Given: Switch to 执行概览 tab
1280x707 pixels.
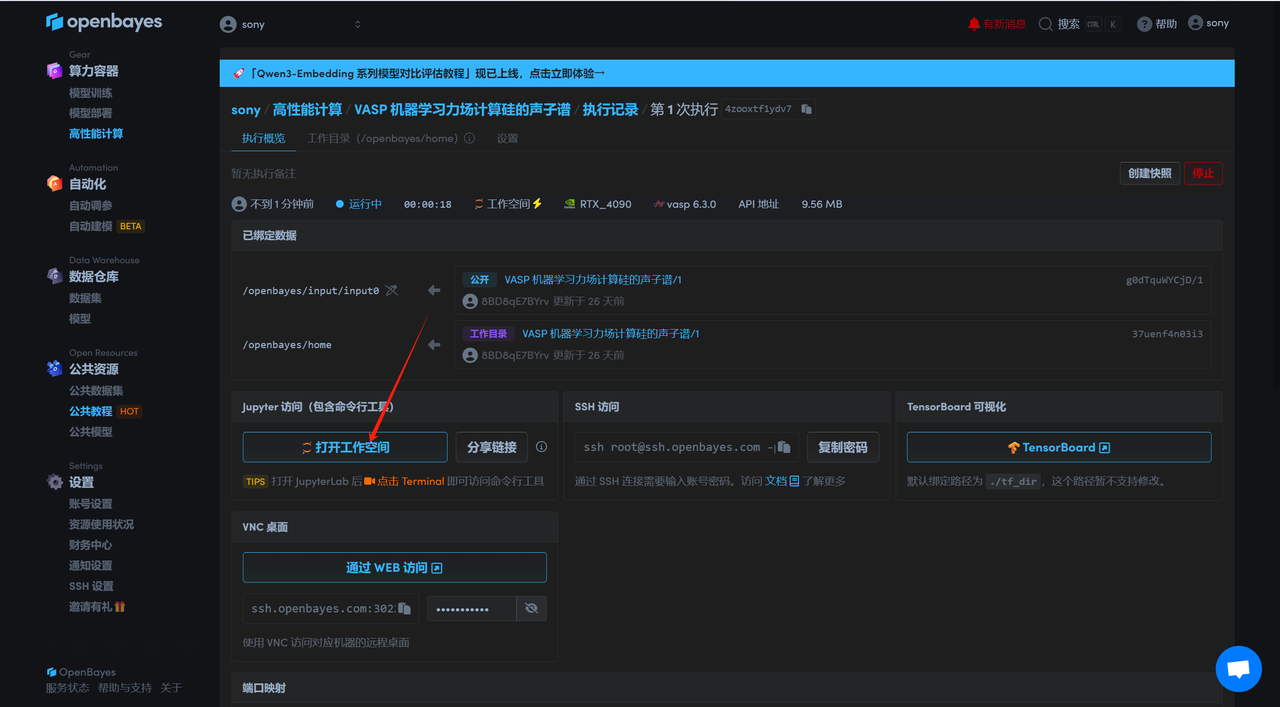Looking at the screenshot, I should pyautogui.click(x=264, y=139).
